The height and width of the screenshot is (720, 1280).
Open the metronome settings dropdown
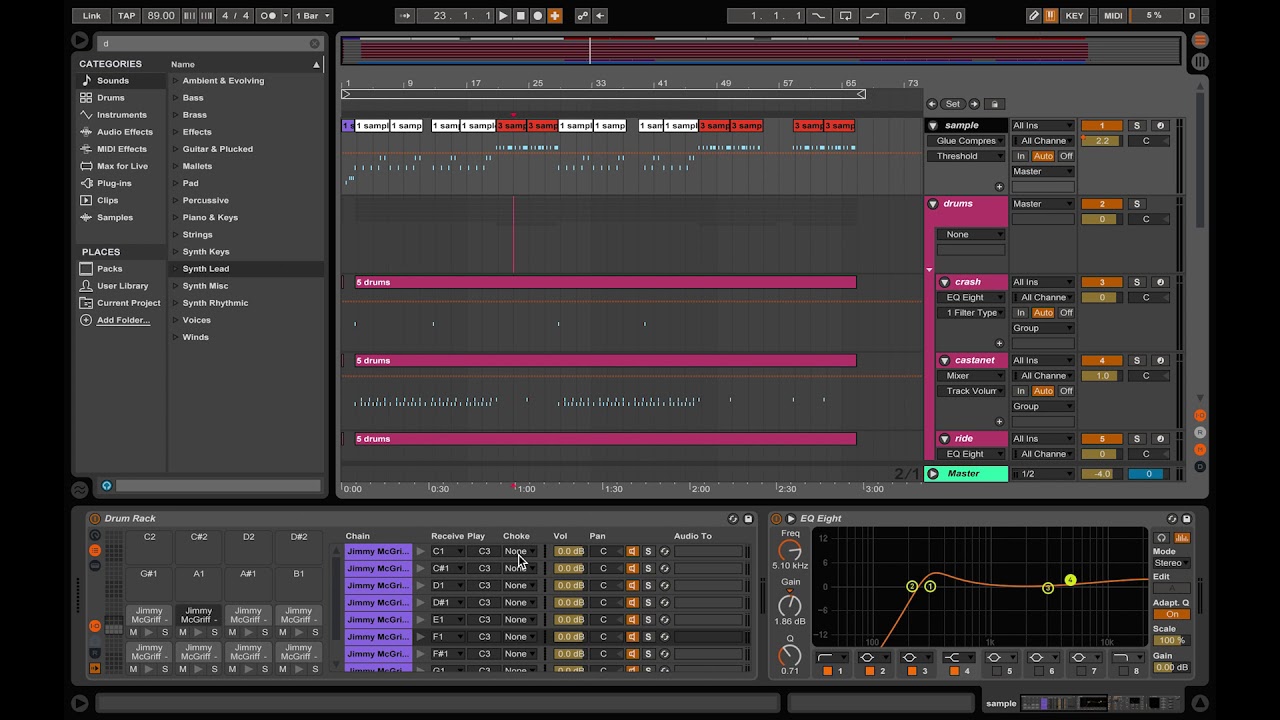click(x=286, y=16)
